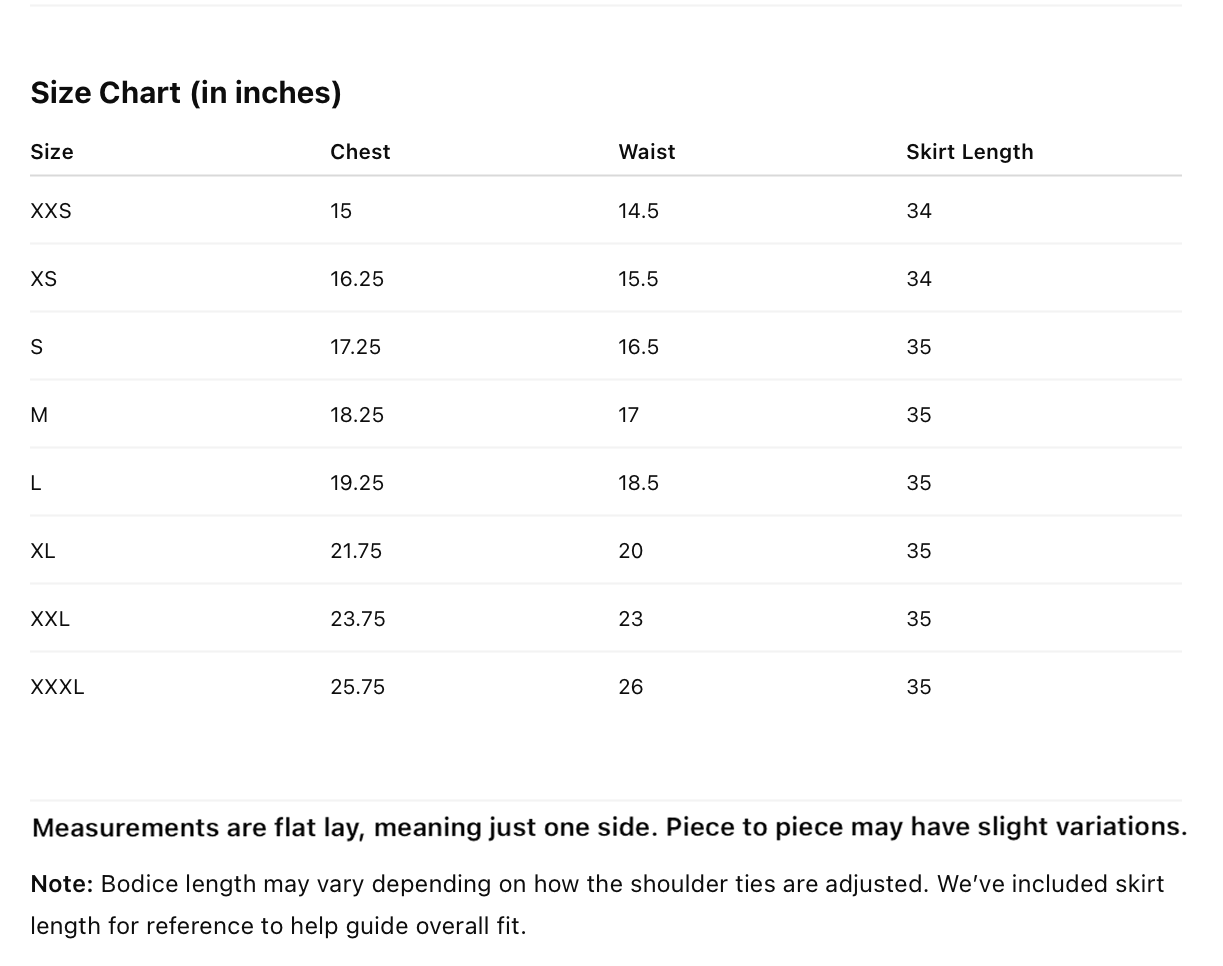Select the XL size row label
The image size is (1223, 966).
tap(43, 551)
